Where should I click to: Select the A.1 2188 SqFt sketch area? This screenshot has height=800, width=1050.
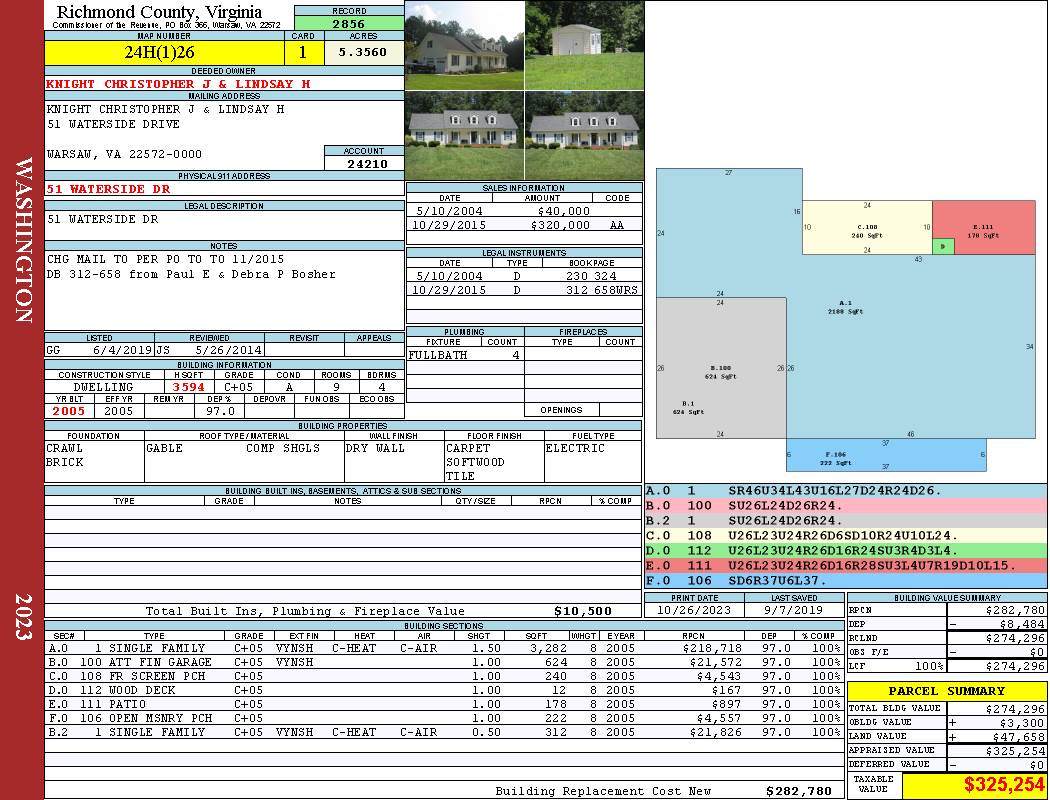845,307
